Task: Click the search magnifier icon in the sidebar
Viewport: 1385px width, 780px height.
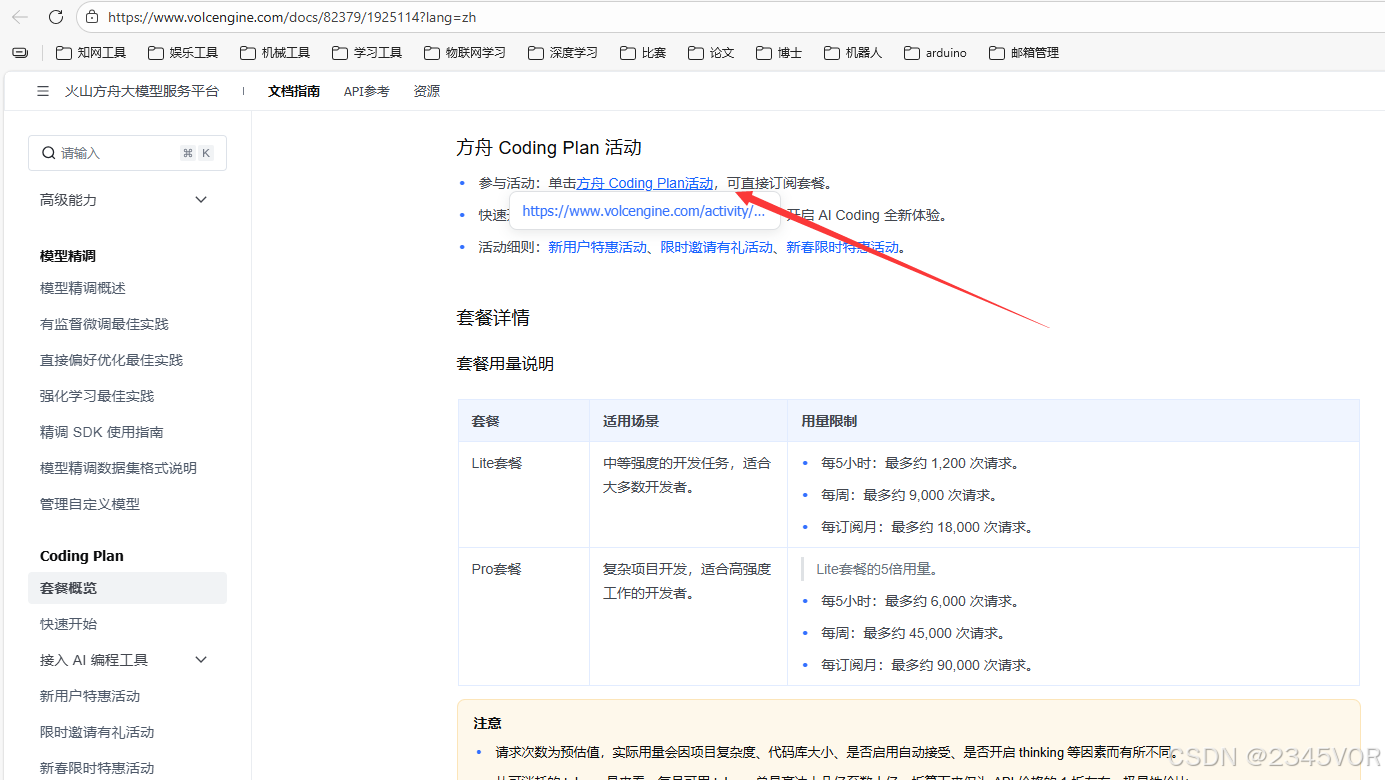Action: pyautogui.click(x=48, y=152)
